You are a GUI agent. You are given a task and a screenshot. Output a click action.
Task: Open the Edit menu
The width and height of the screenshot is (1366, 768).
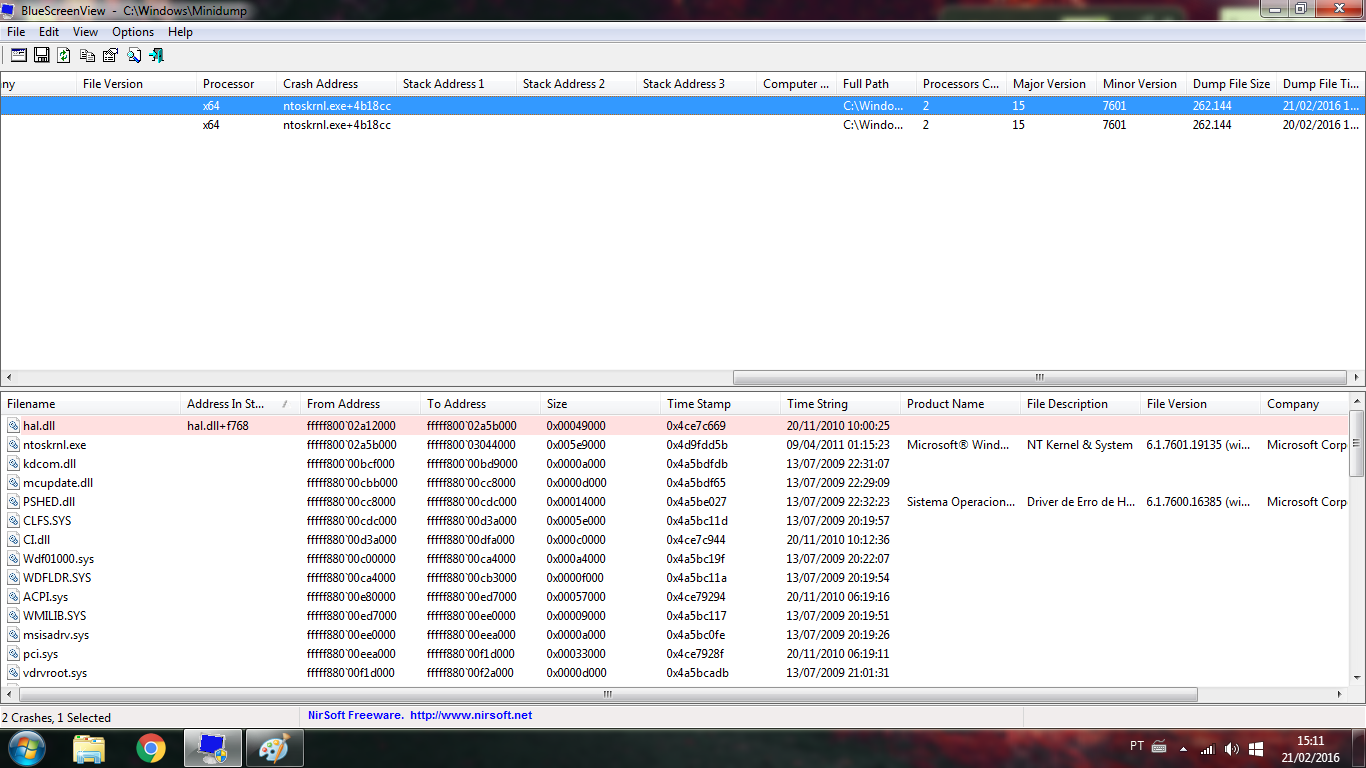click(x=49, y=32)
